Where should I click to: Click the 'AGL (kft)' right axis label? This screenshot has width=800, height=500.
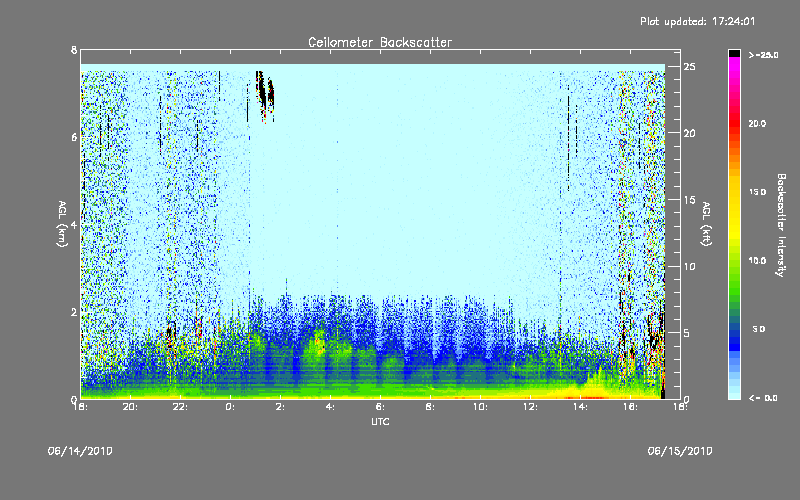[x=706, y=224]
